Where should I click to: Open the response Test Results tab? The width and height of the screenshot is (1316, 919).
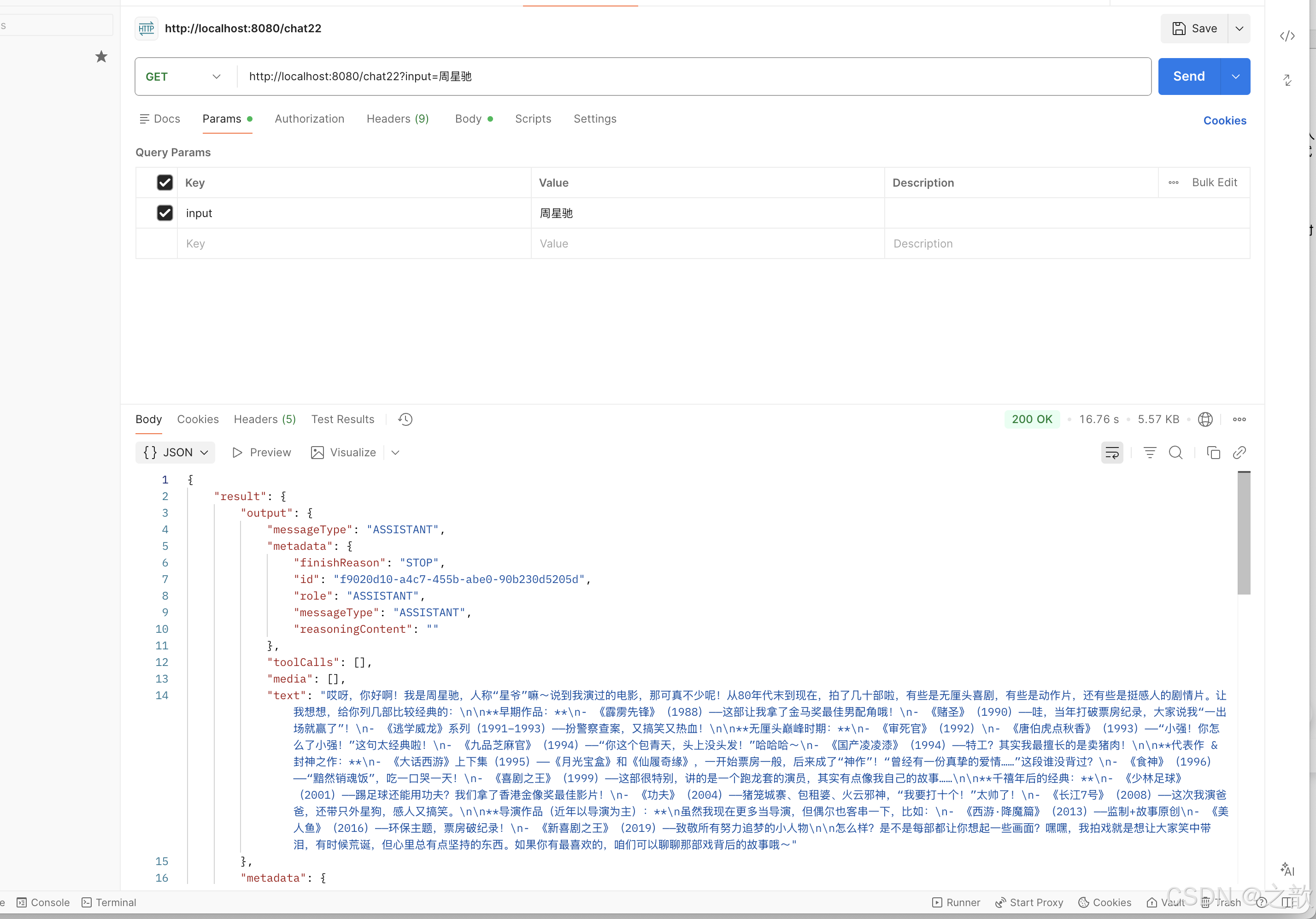click(342, 419)
